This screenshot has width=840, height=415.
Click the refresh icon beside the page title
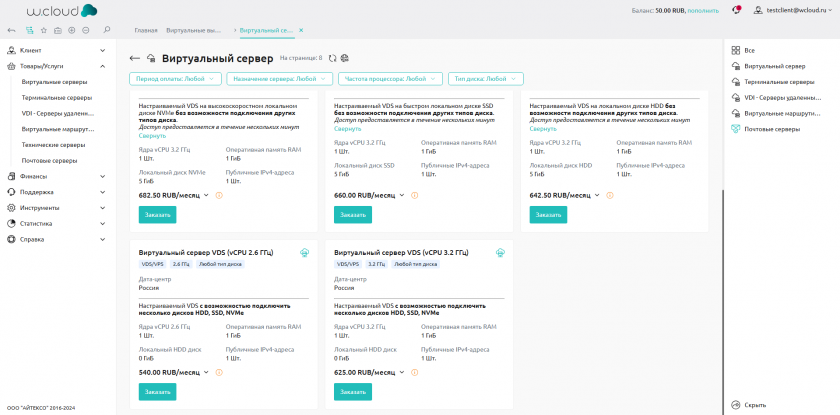pos(332,58)
